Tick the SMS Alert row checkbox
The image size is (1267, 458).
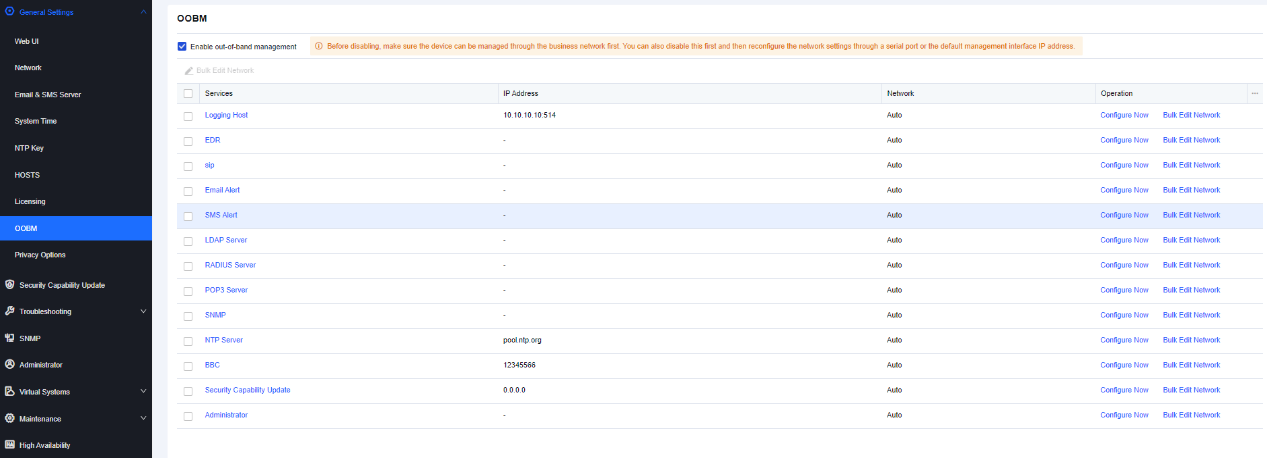(188, 215)
